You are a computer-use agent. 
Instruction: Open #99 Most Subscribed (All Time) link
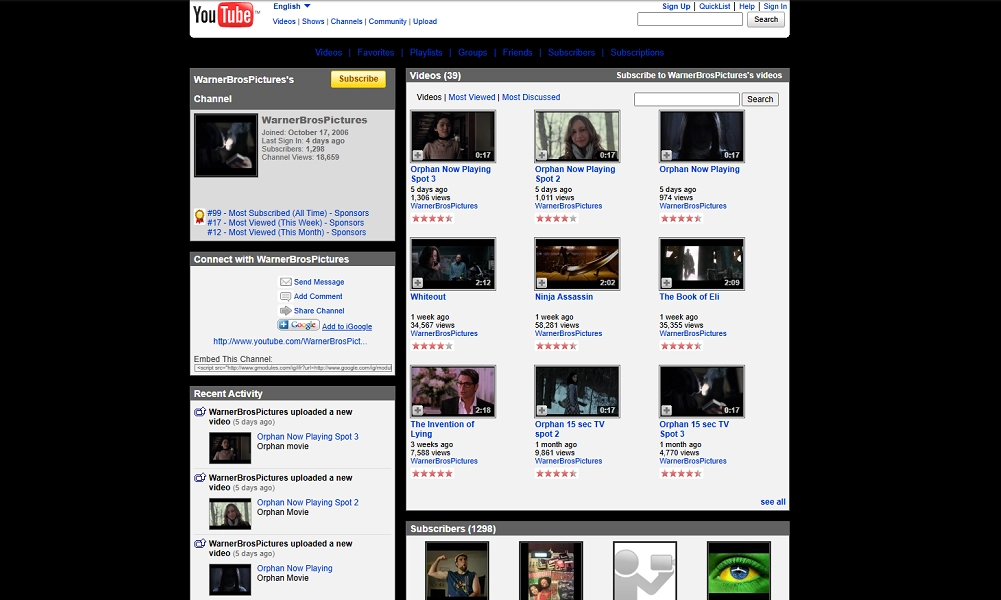click(288, 213)
